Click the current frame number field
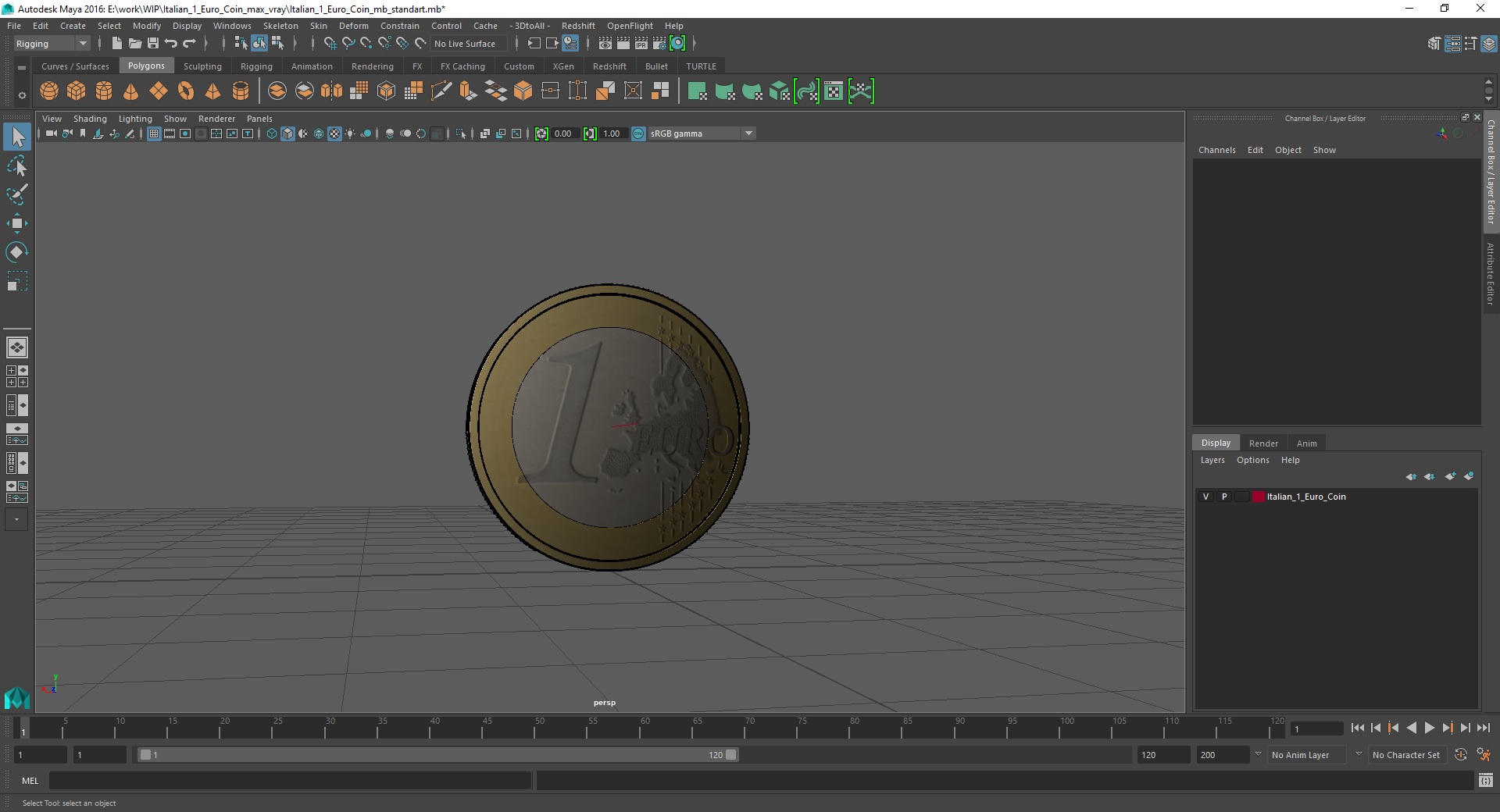The width and height of the screenshot is (1500, 812). 1317,728
